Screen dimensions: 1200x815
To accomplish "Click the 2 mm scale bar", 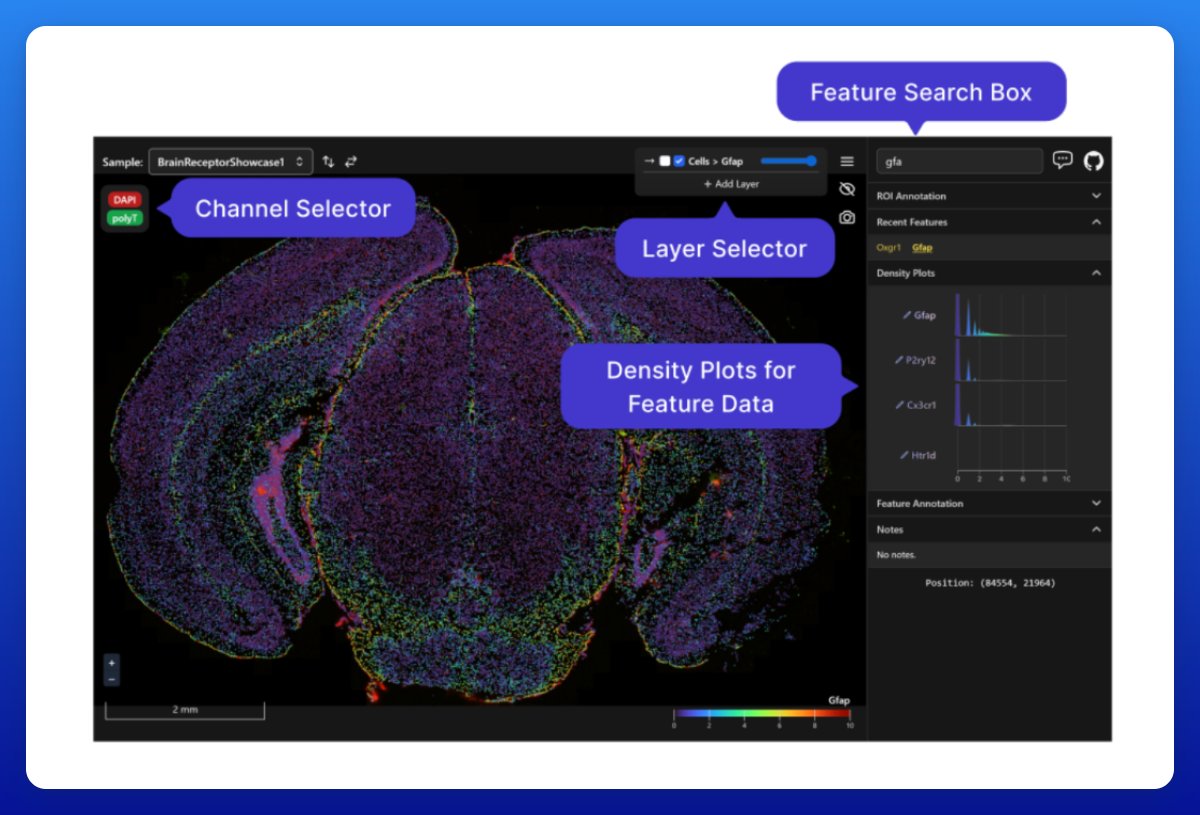I will pyautogui.click(x=185, y=710).
